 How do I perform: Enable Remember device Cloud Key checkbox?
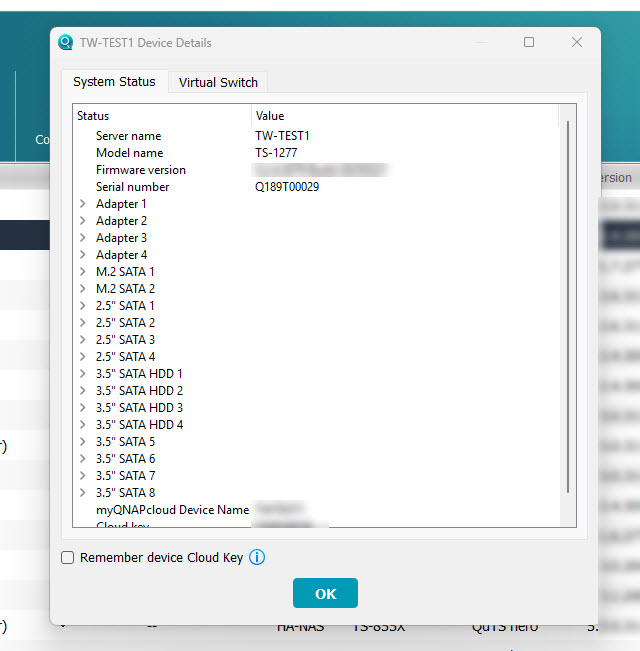point(68,558)
